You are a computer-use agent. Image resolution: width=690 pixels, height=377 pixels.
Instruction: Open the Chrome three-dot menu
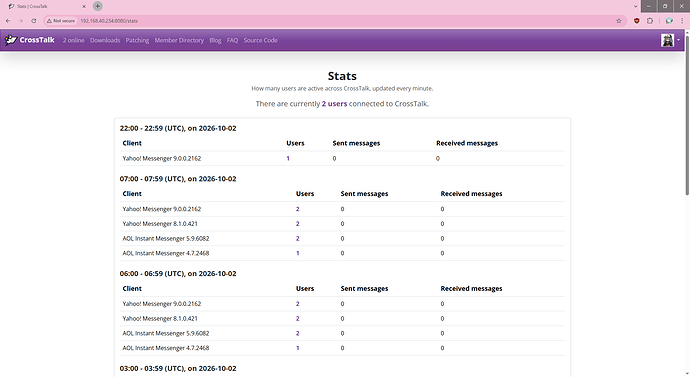(x=682, y=21)
